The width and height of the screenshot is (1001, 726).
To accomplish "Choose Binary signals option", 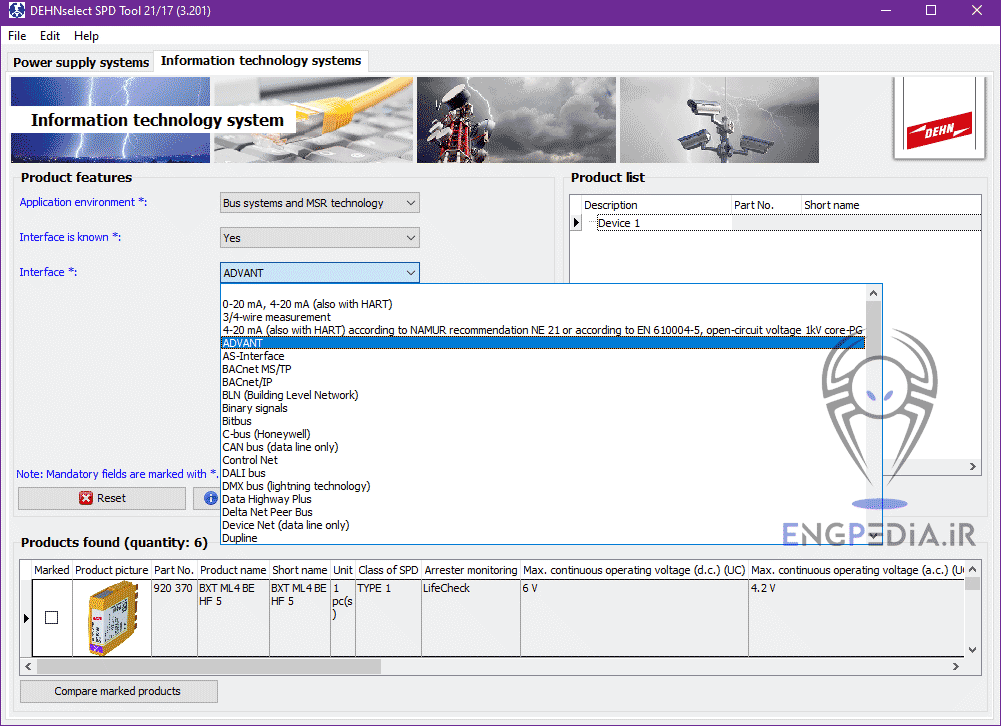I will pos(543,408).
